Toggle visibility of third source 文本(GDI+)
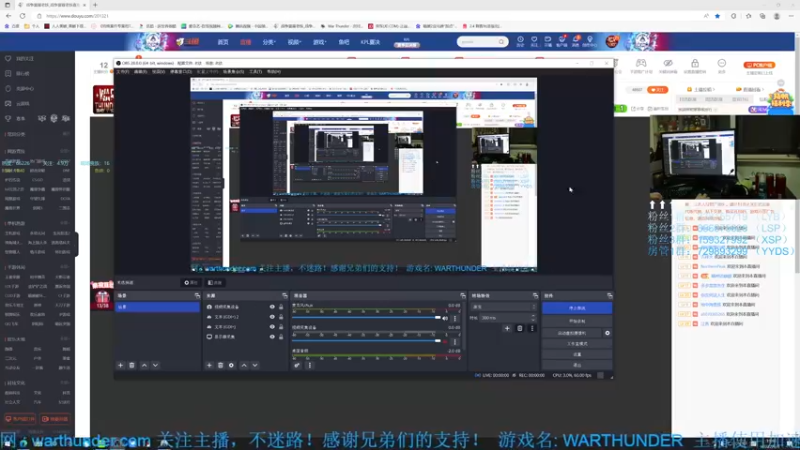This screenshot has width=800, height=450. [272, 327]
